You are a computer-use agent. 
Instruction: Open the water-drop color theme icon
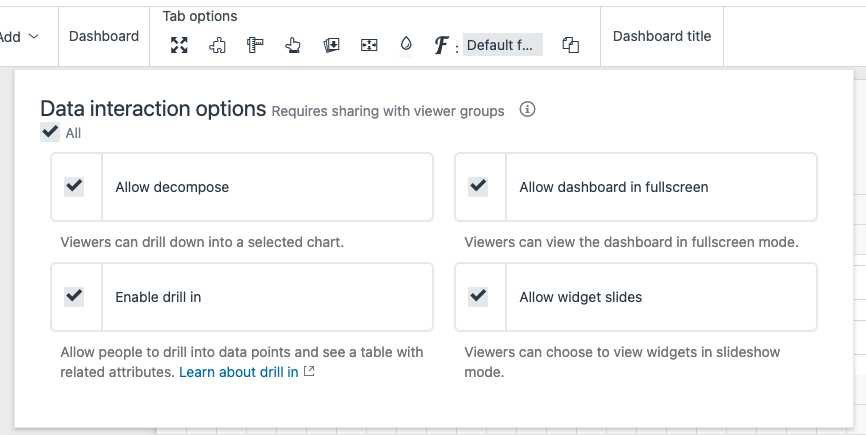click(x=406, y=45)
